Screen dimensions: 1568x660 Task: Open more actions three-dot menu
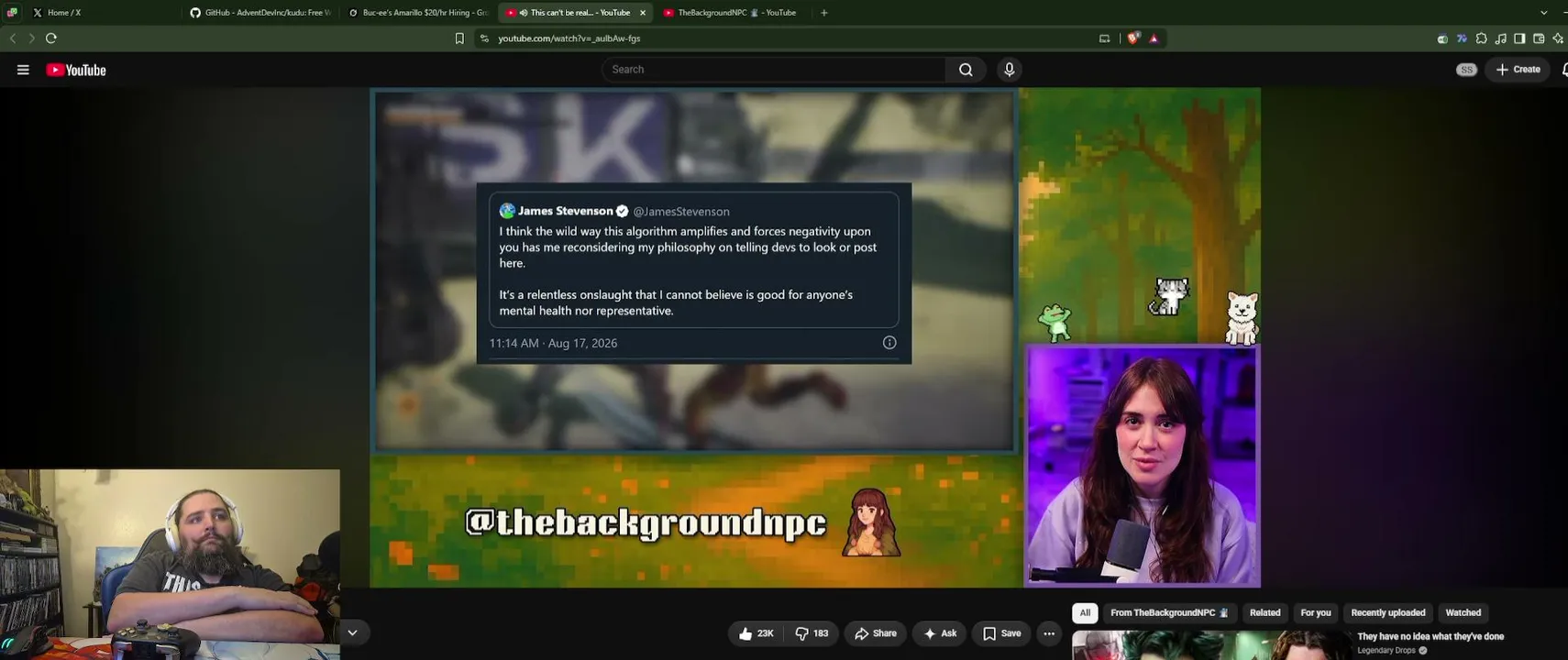[1049, 633]
